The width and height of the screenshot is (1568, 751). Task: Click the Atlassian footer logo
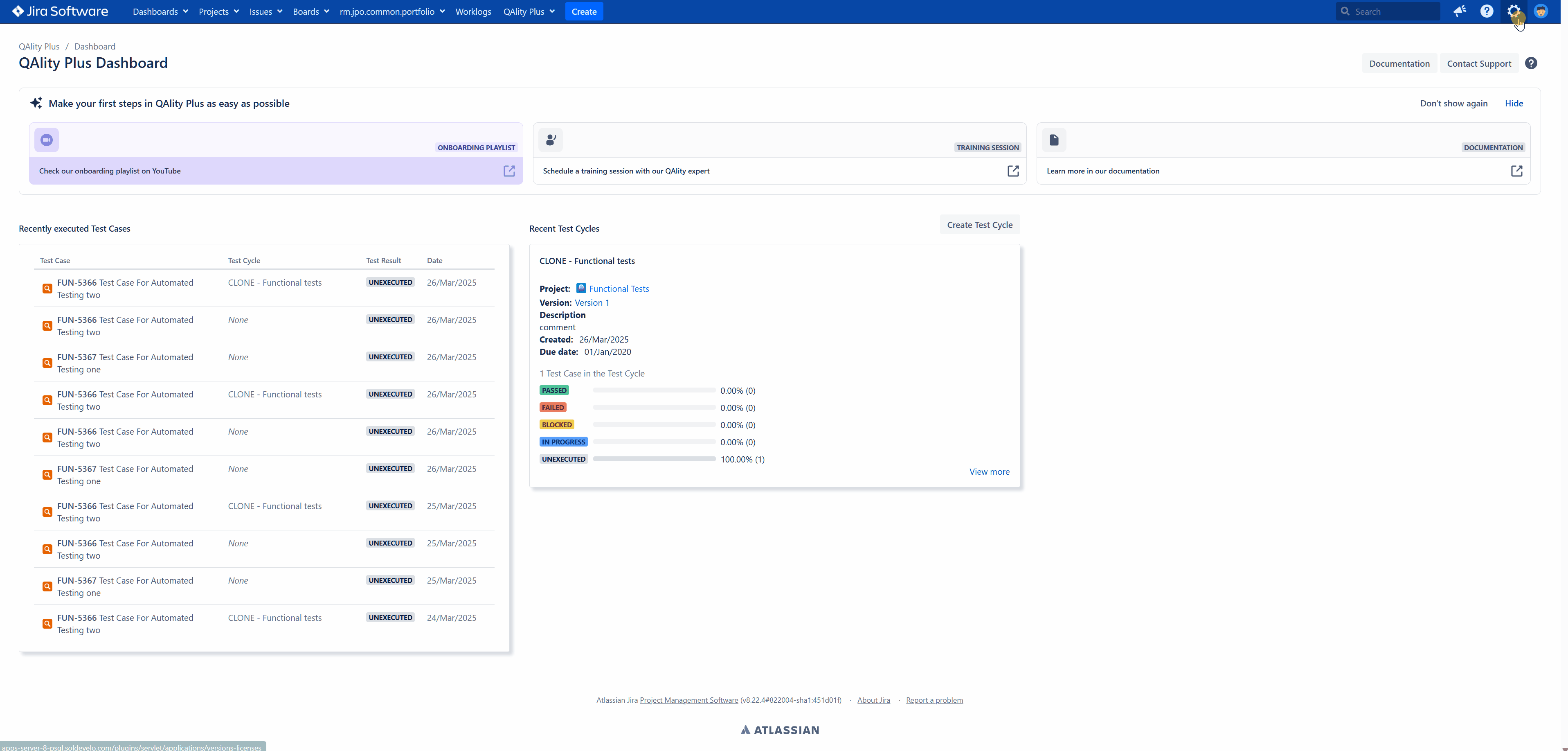point(780,730)
